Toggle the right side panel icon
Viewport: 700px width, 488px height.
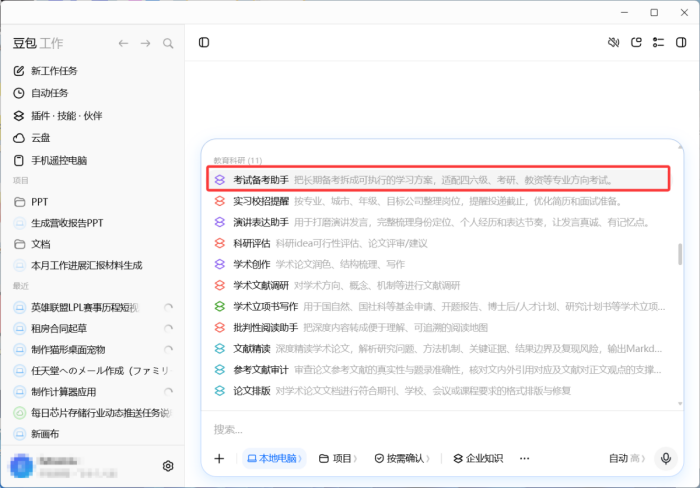[681, 42]
